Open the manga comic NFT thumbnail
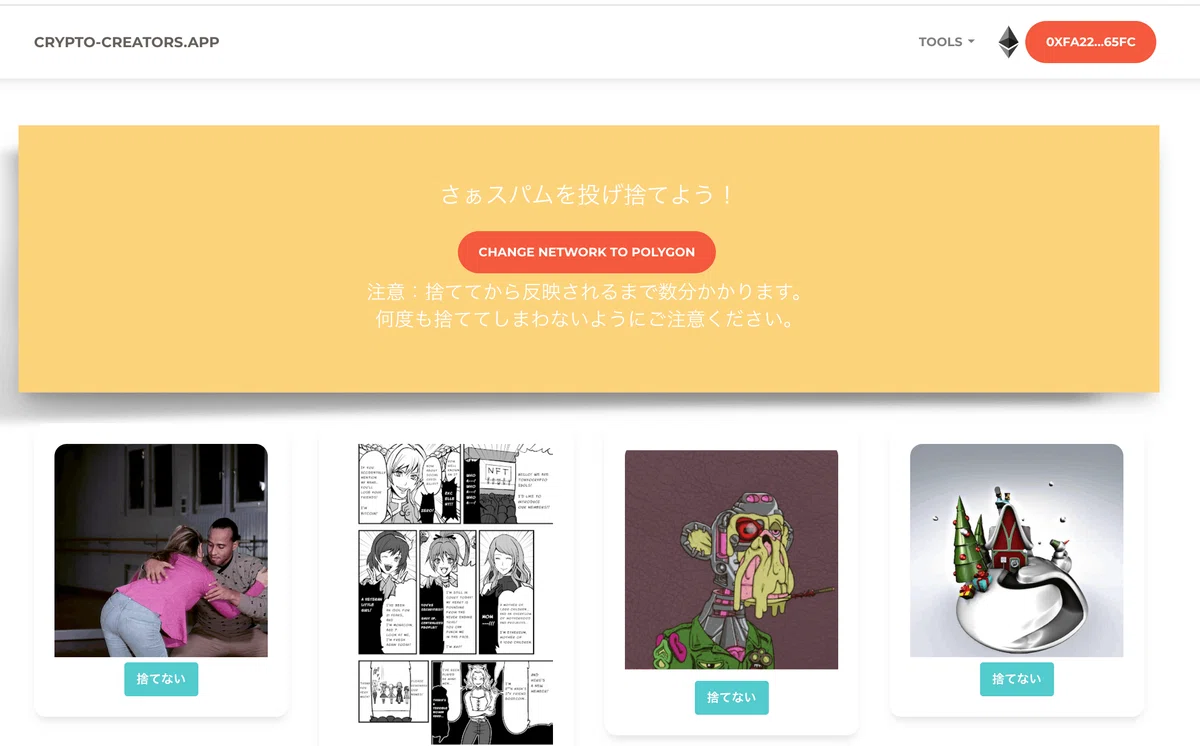This screenshot has width=1200, height=746. click(455, 594)
